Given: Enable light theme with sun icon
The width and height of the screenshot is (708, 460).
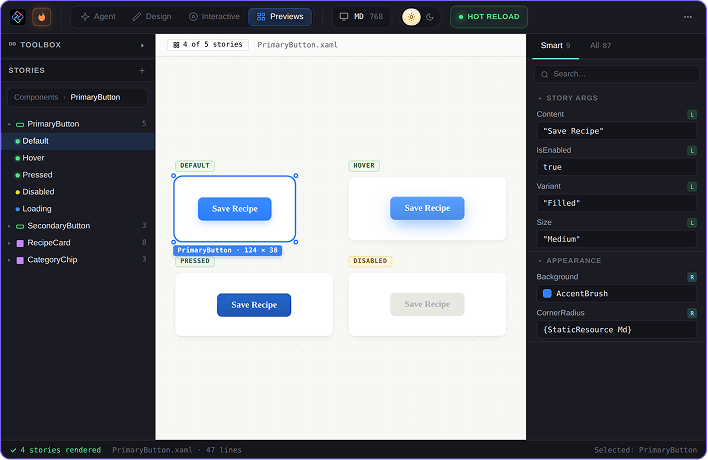Looking at the screenshot, I should [x=411, y=17].
